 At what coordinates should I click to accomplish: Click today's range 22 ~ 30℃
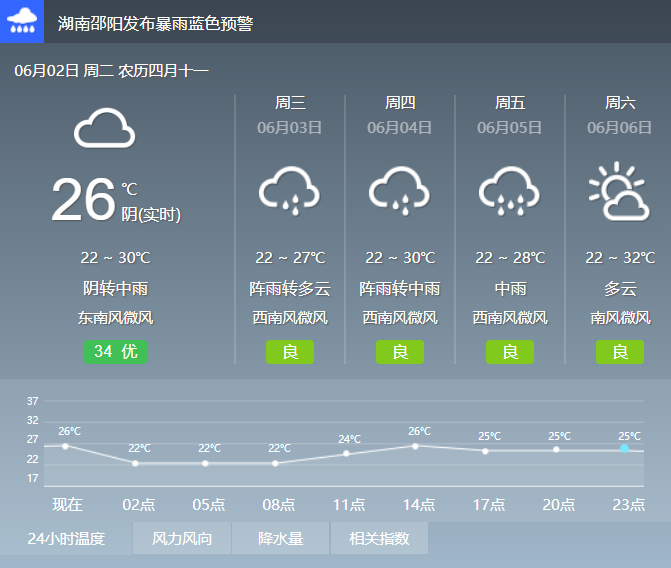[116, 258]
